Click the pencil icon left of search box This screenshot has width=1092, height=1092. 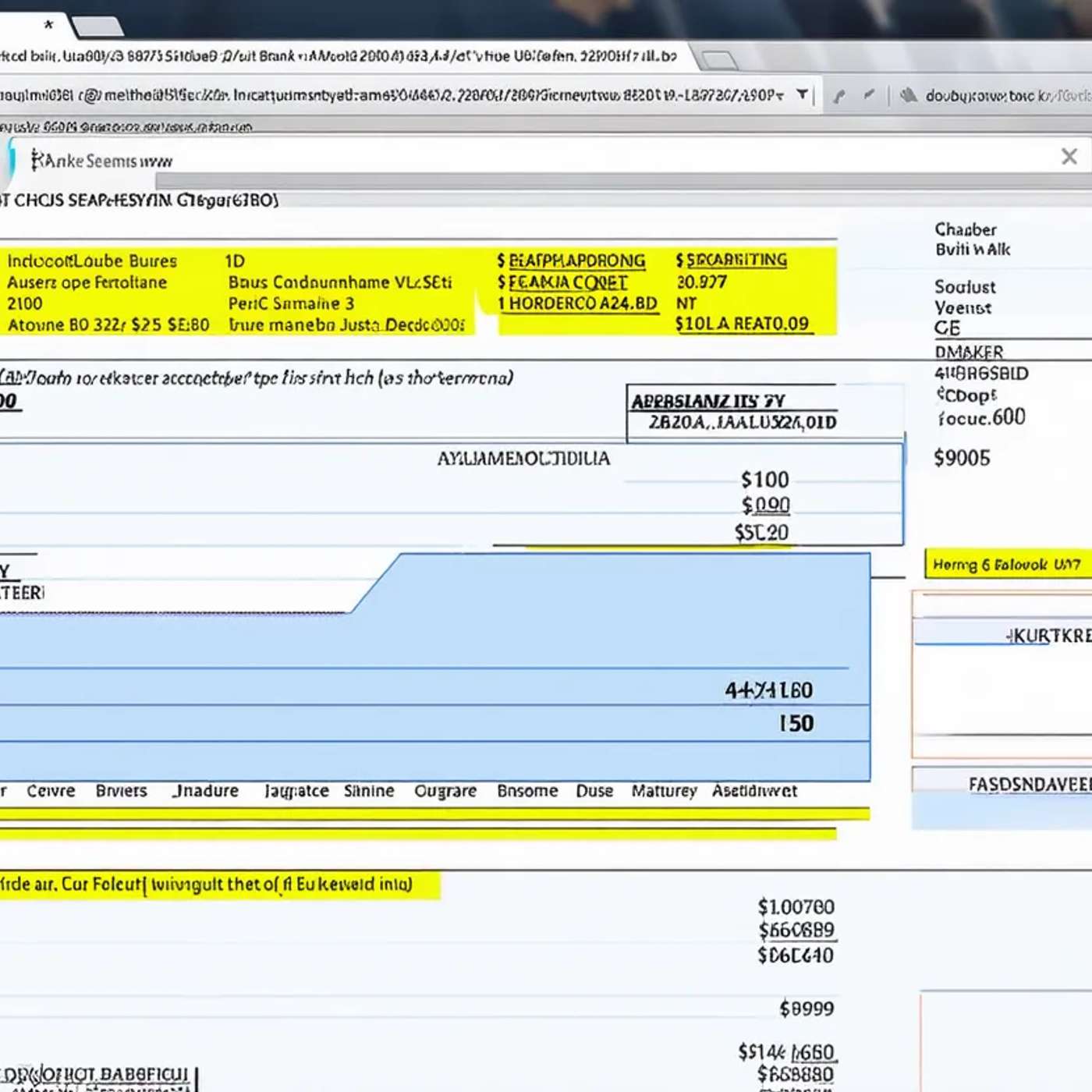[x=869, y=95]
